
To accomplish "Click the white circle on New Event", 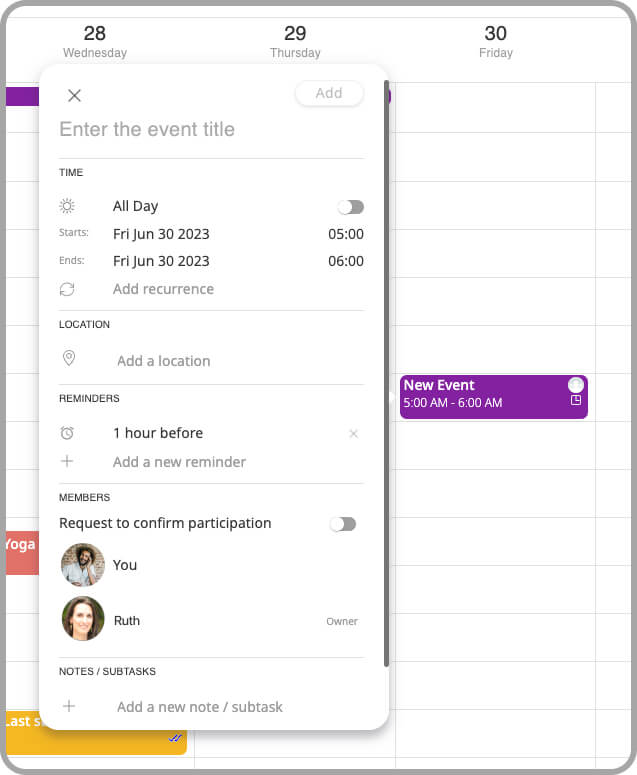I will pyautogui.click(x=575, y=385).
